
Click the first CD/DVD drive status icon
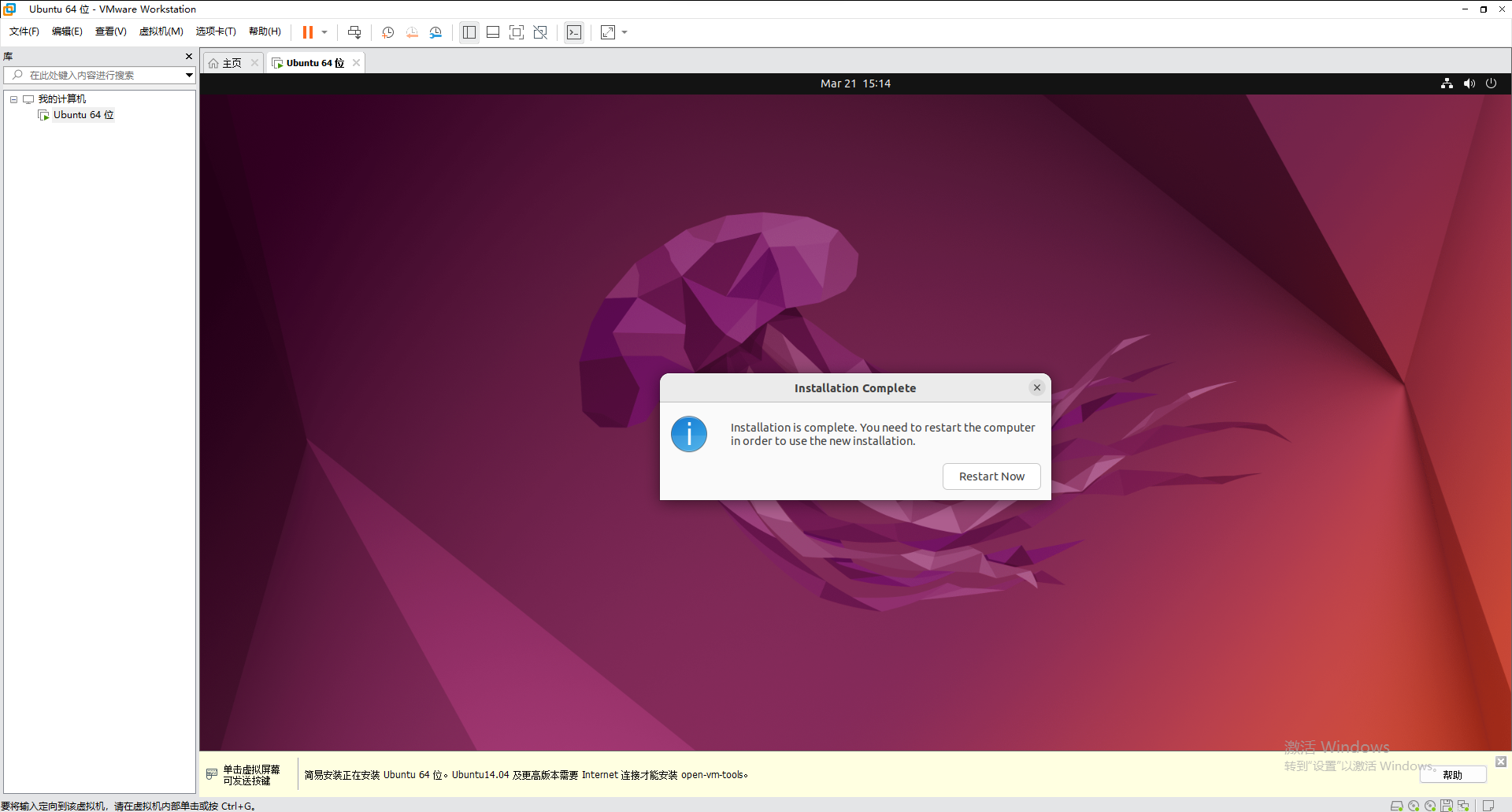1414,806
